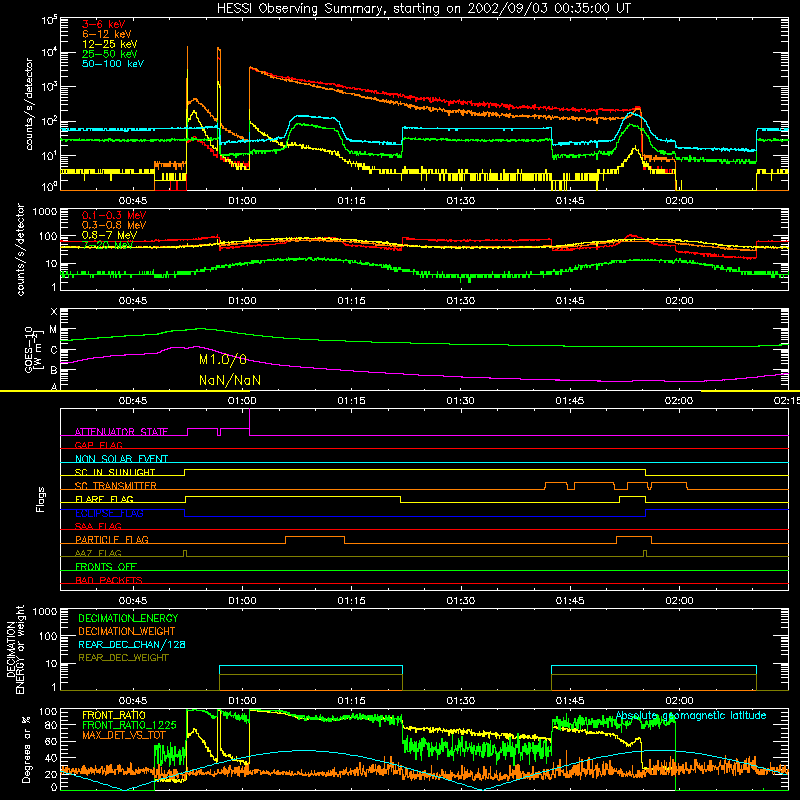Click the orange MAX_DET_VS_TOT legend label
Screen dimensions: 800x800
coord(123,735)
